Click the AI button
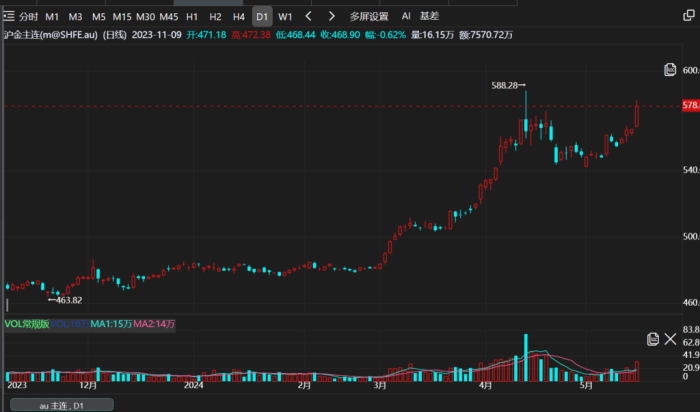 (x=405, y=17)
